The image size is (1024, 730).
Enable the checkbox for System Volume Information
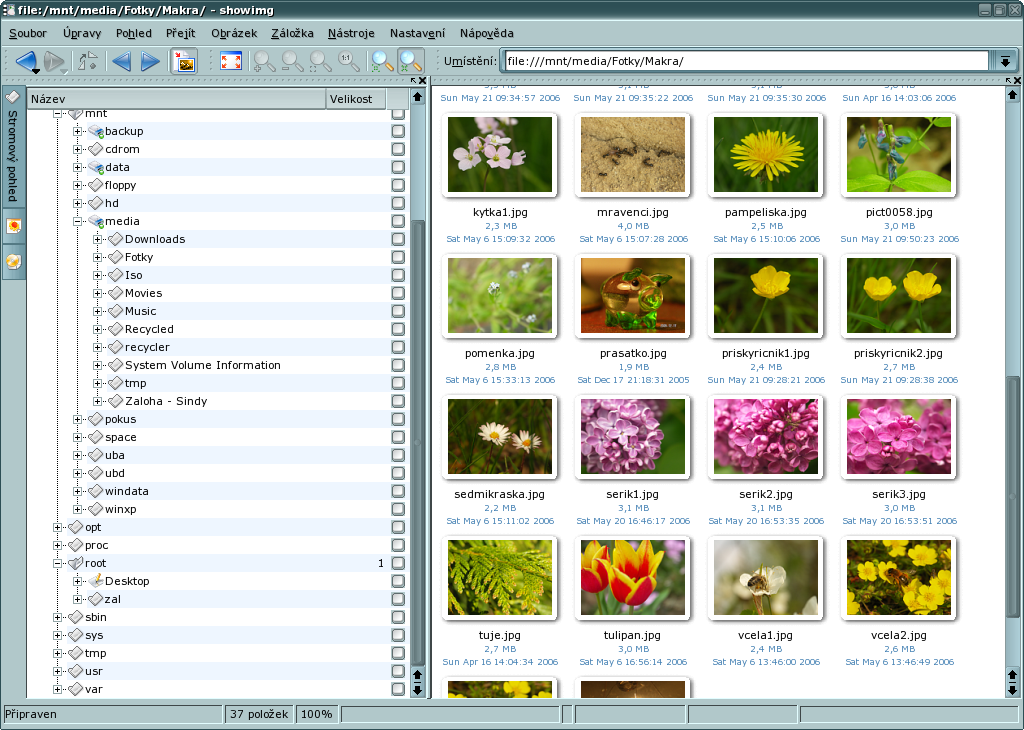pyautogui.click(x=398, y=365)
